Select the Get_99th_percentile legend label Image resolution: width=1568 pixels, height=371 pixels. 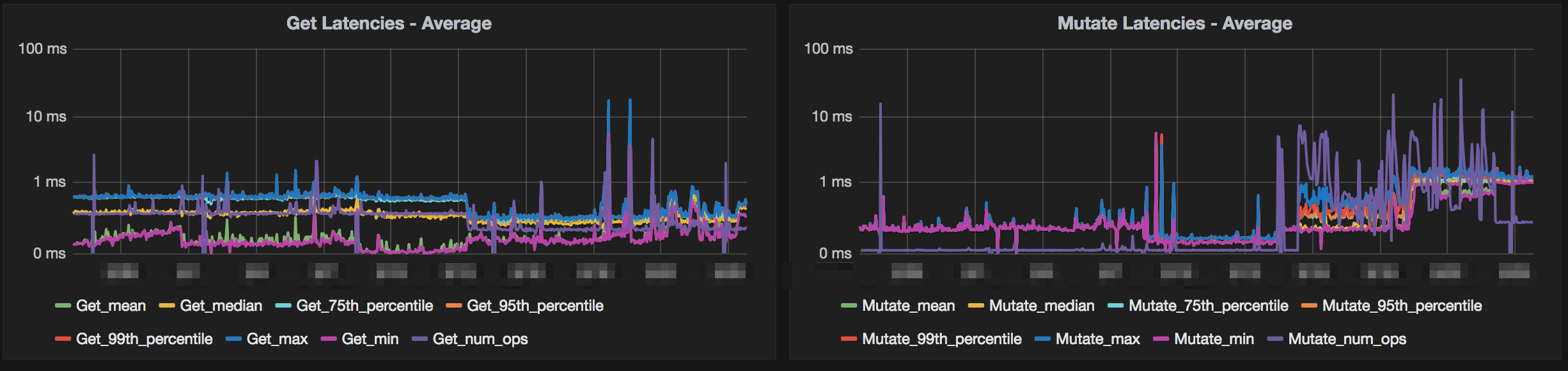coord(144,339)
